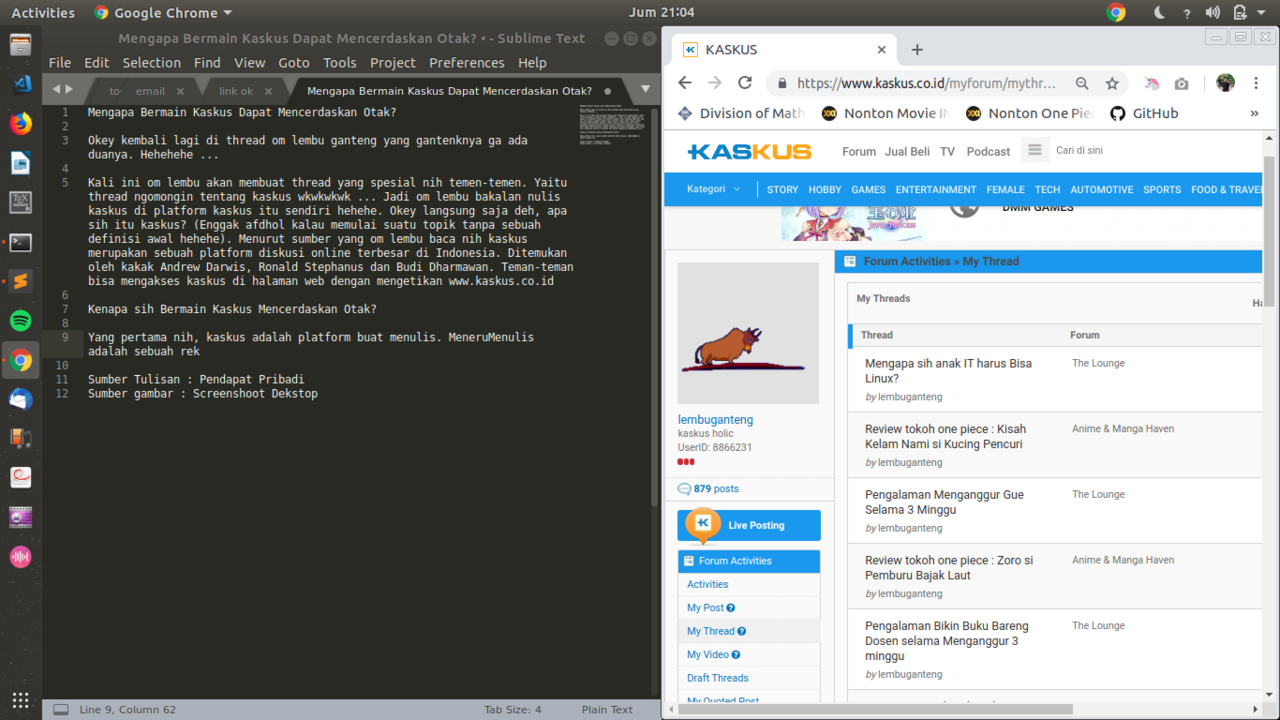Click the Live Posting button
1280x720 pixels.
749,525
